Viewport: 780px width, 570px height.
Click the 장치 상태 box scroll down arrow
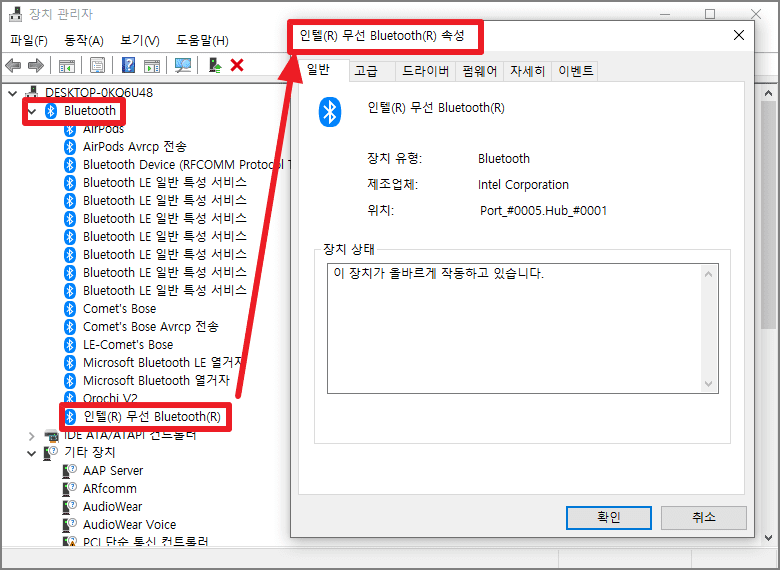[709, 383]
